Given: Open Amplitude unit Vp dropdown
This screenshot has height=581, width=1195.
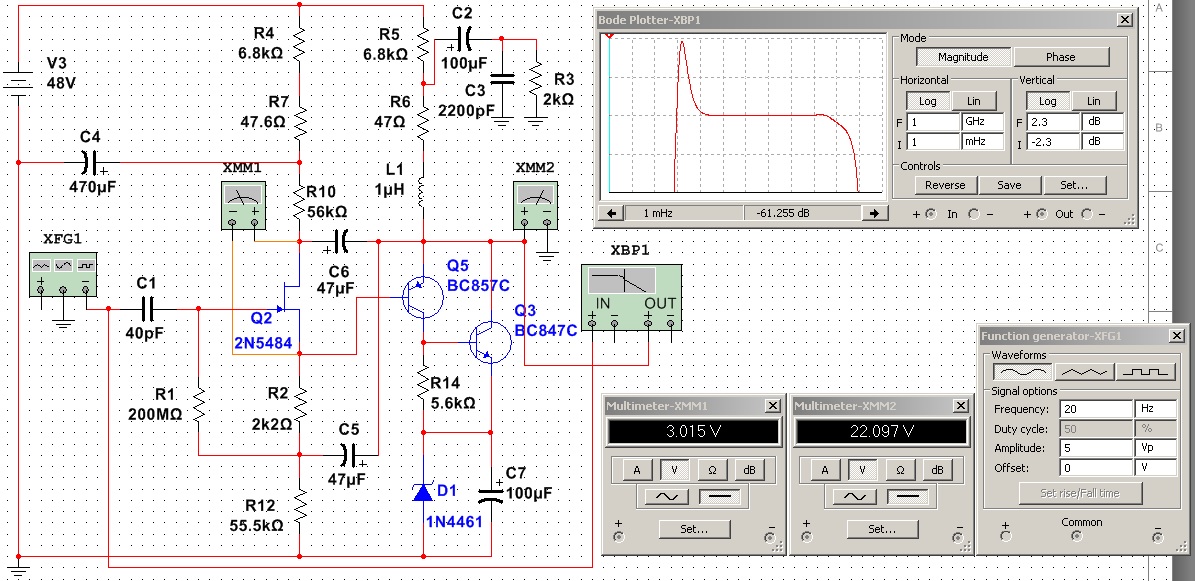Looking at the screenshot, I should 1155,448.
